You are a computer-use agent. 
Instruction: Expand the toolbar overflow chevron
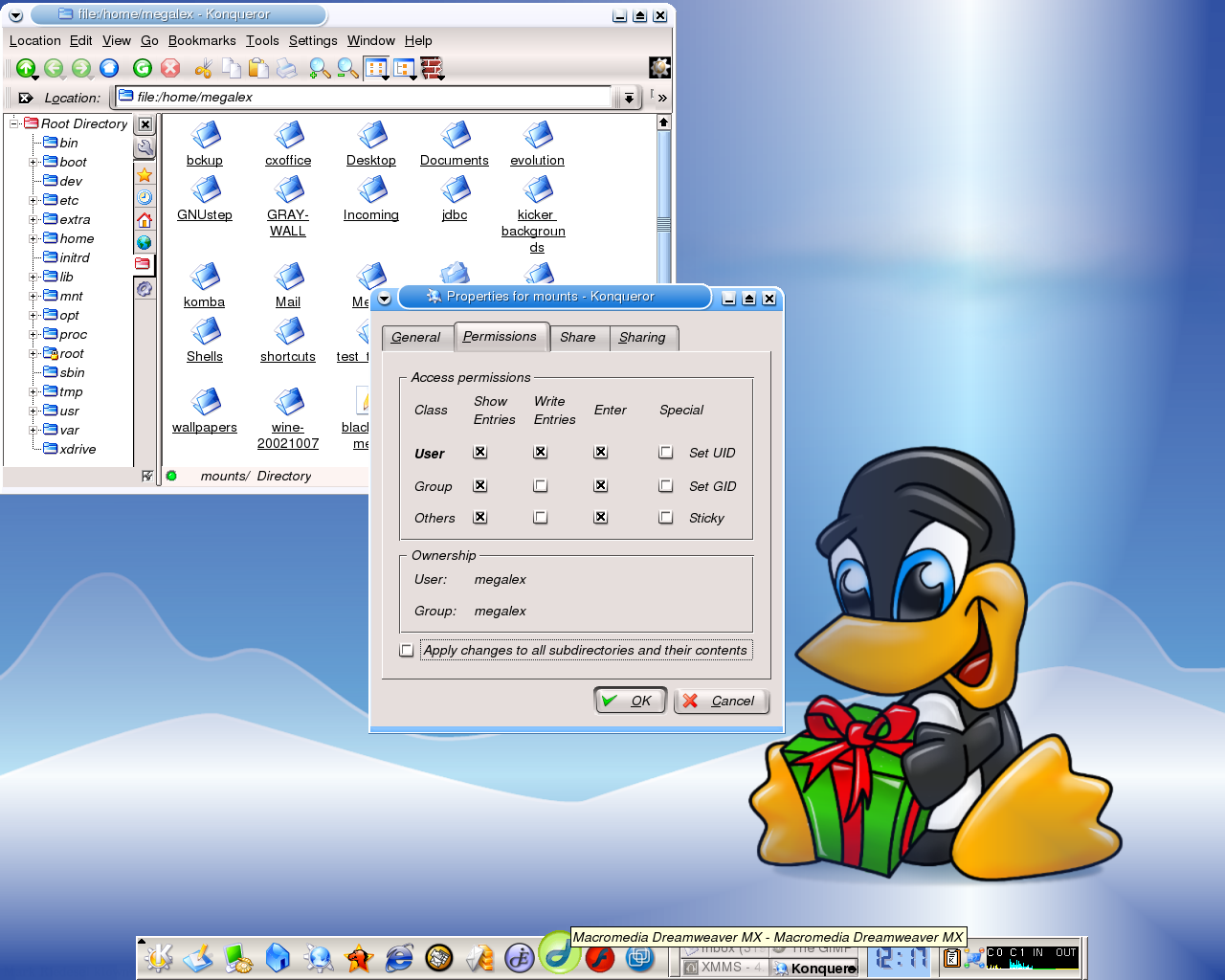[662, 98]
